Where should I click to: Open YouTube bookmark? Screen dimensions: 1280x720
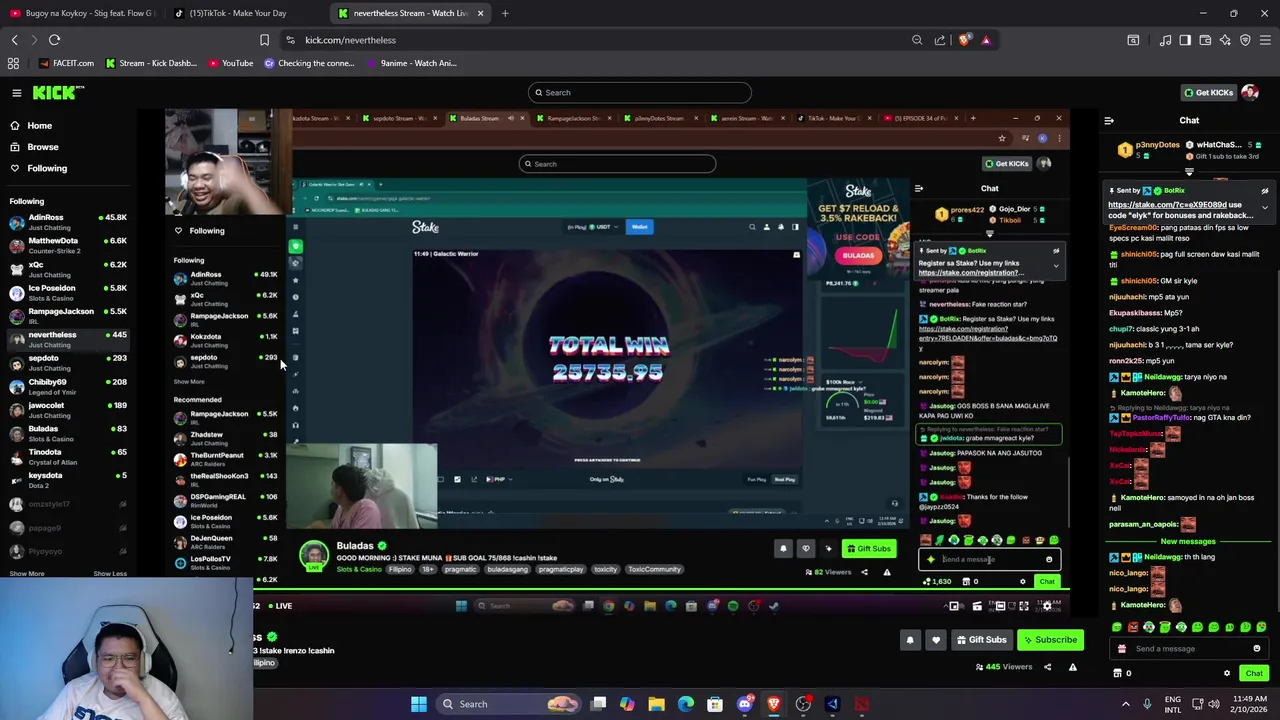point(231,63)
